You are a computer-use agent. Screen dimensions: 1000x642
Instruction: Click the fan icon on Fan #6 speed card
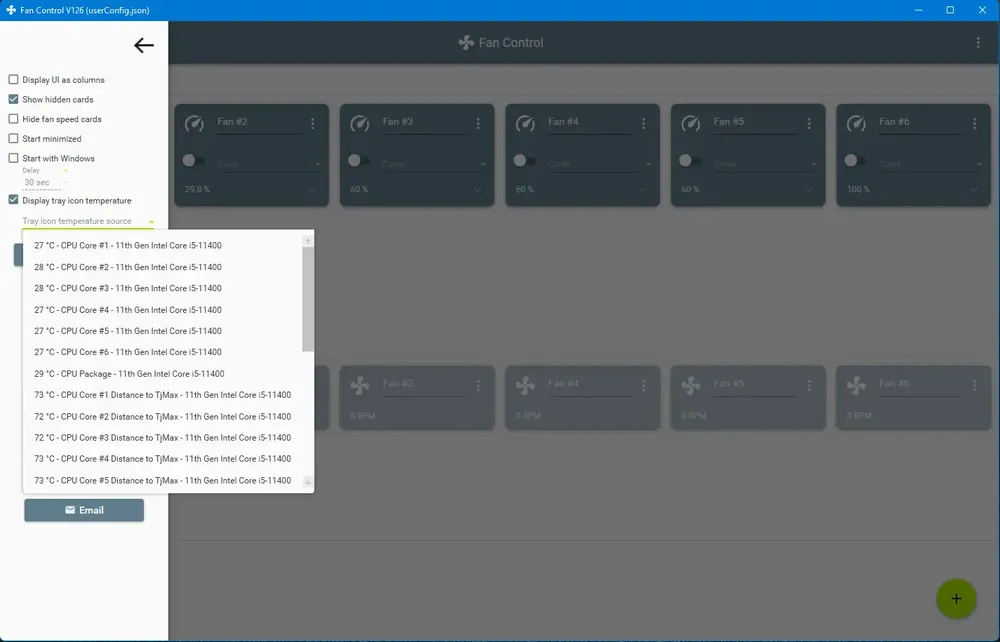(857, 385)
